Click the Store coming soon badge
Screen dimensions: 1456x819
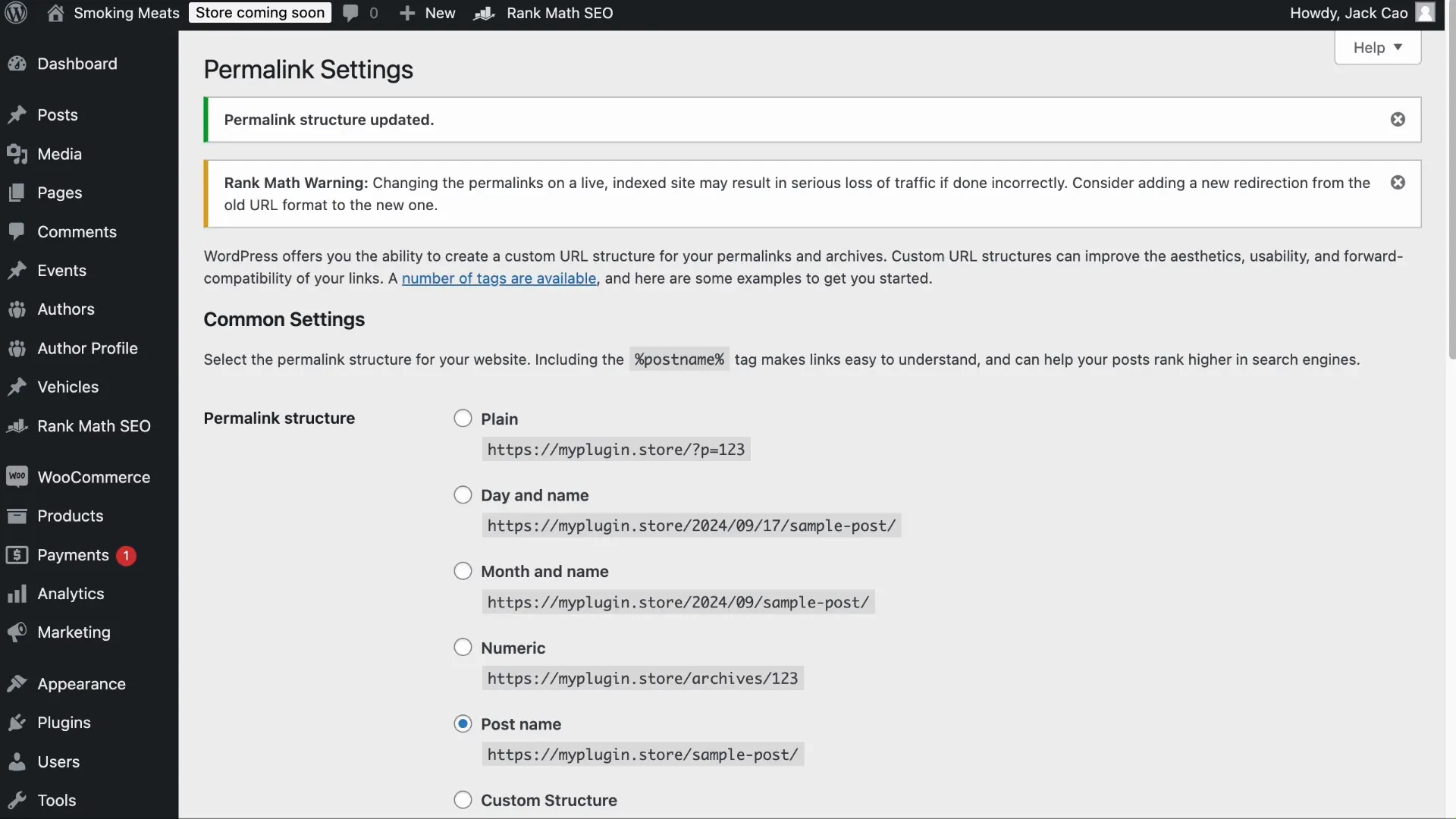click(x=260, y=13)
